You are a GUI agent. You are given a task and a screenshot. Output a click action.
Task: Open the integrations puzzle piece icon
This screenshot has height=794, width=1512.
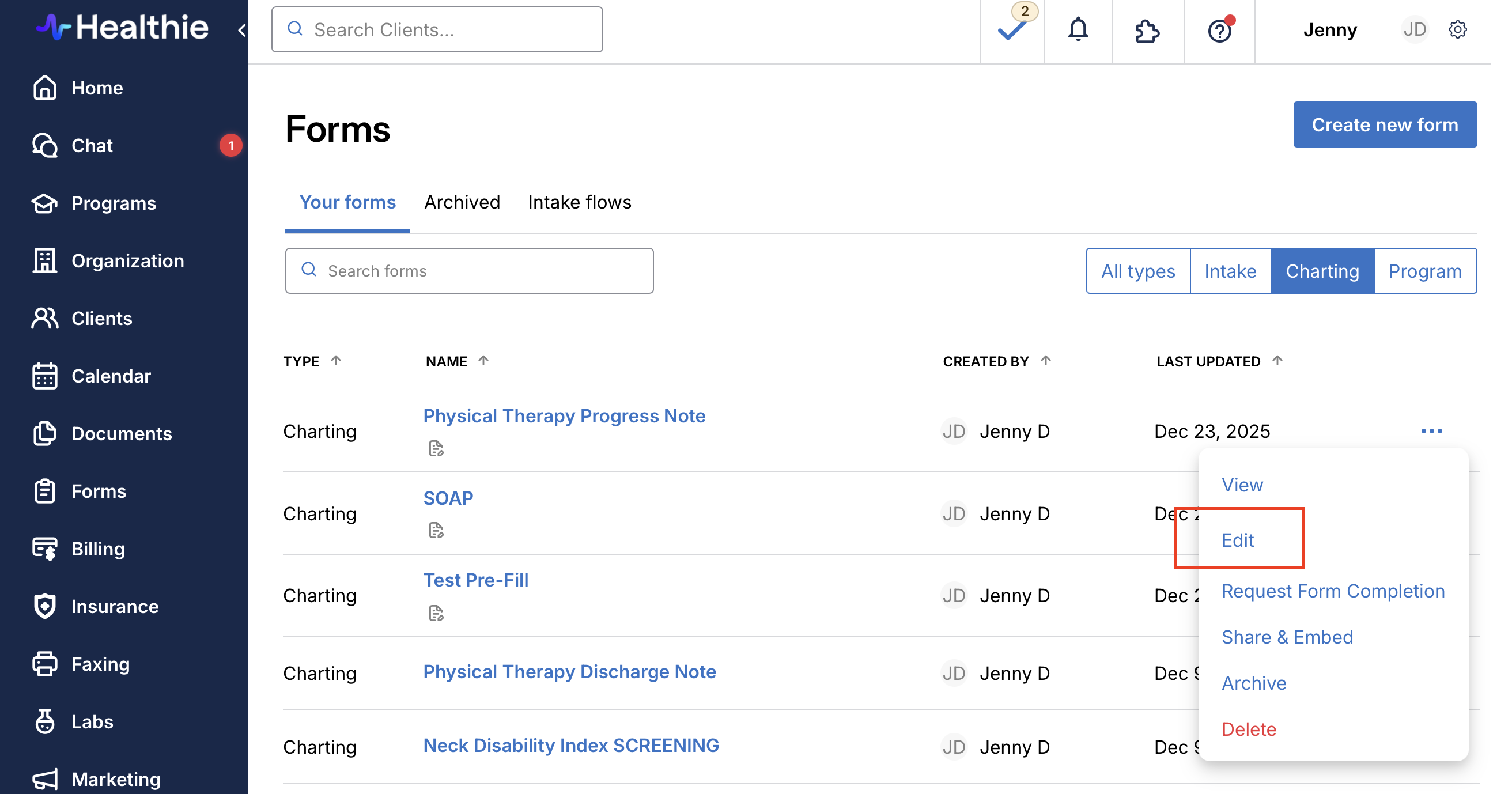pos(1147,31)
